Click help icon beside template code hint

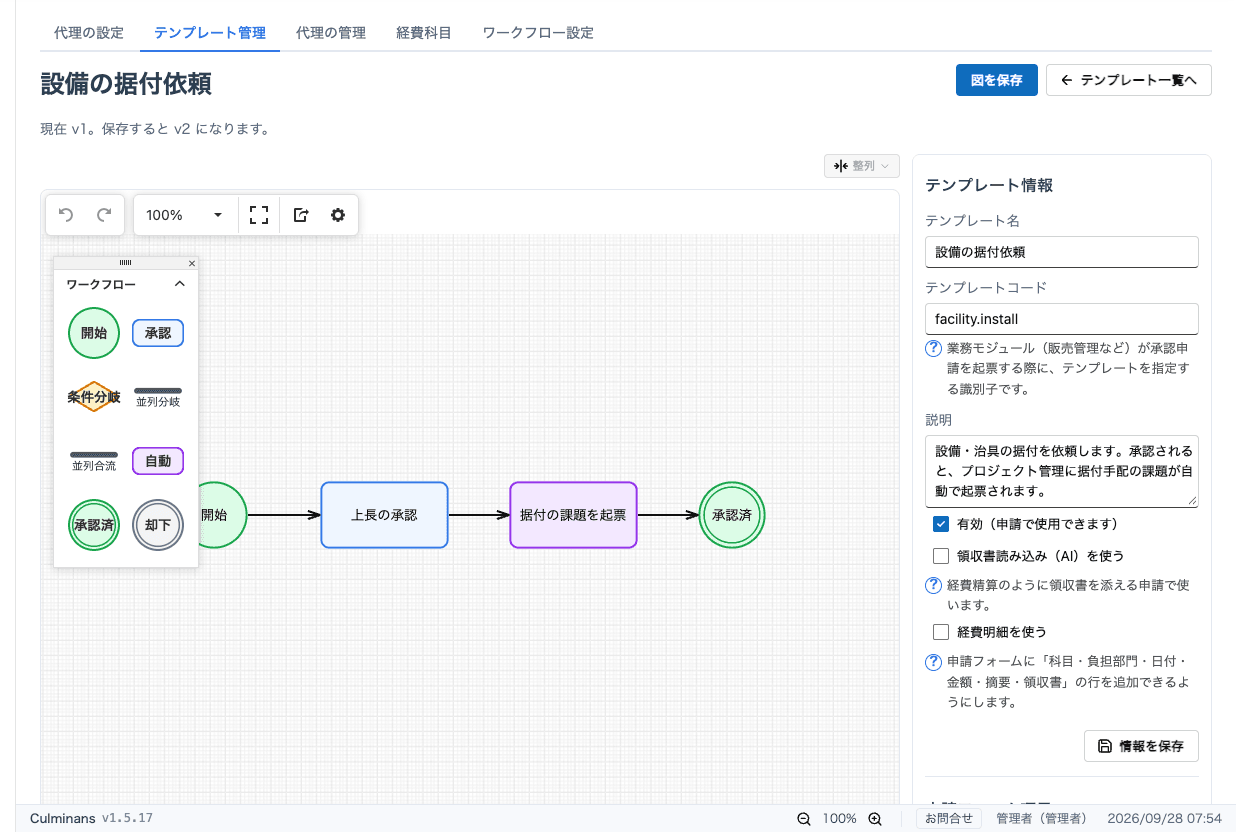tap(933, 349)
